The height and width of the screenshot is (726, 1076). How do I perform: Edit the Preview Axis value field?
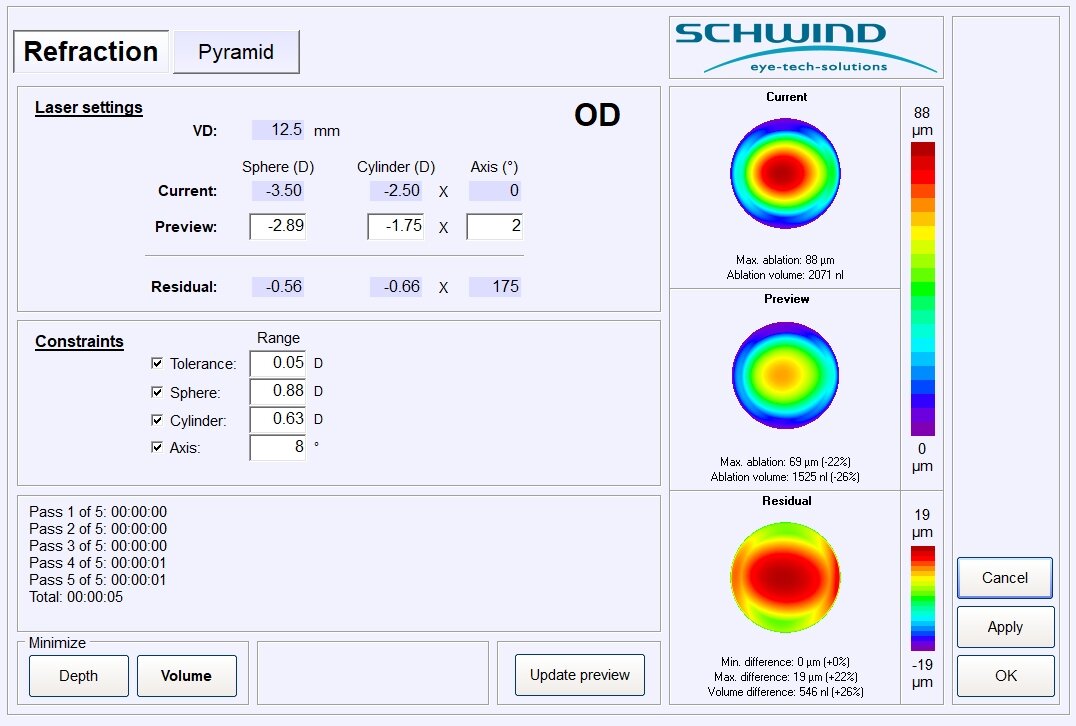point(494,227)
